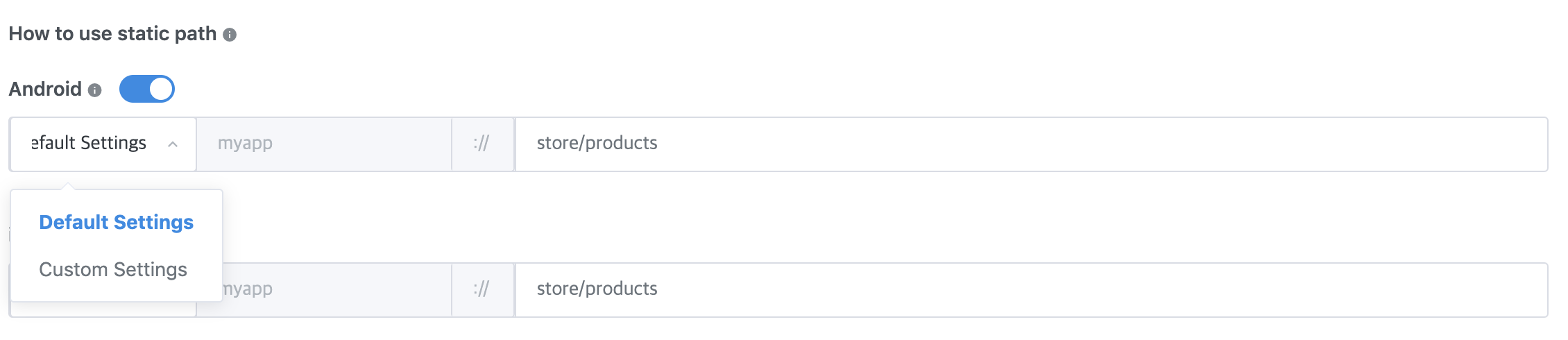Turn off the Android switch
1568x340 pixels.
click(146, 89)
